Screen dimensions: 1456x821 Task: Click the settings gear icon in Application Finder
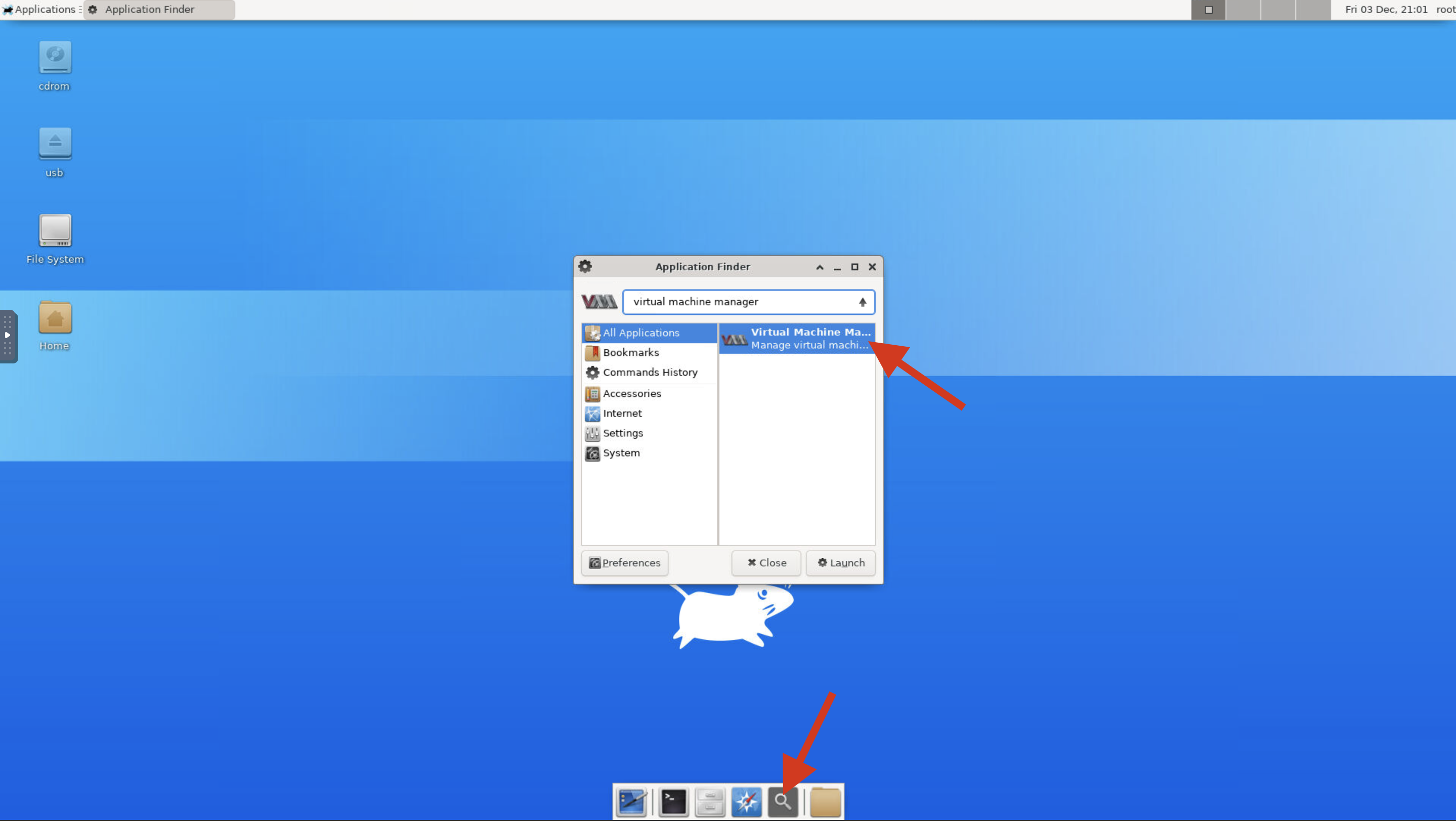pos(584,266)
